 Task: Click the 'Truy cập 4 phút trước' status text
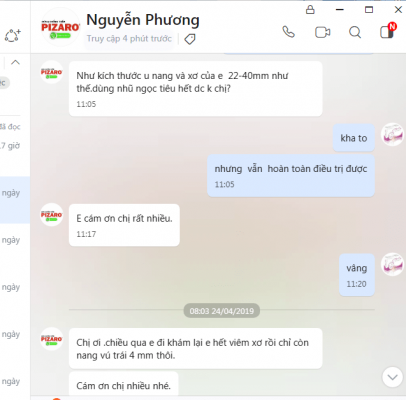129,39
